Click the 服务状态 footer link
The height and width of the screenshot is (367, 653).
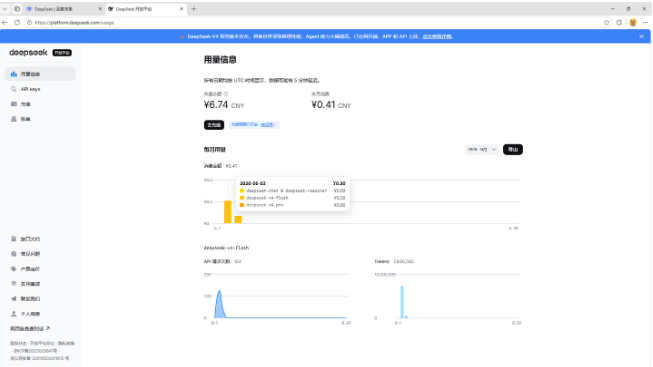18,343
